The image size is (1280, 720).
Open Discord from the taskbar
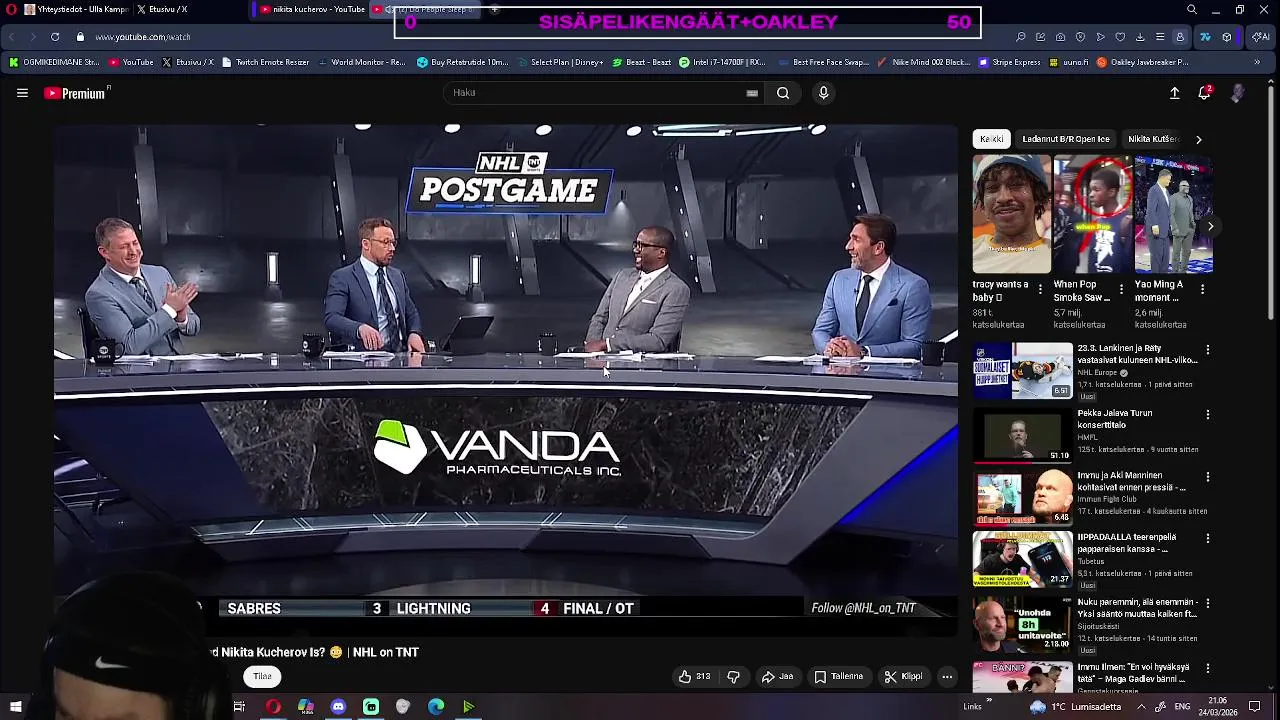tap(338, 707)
